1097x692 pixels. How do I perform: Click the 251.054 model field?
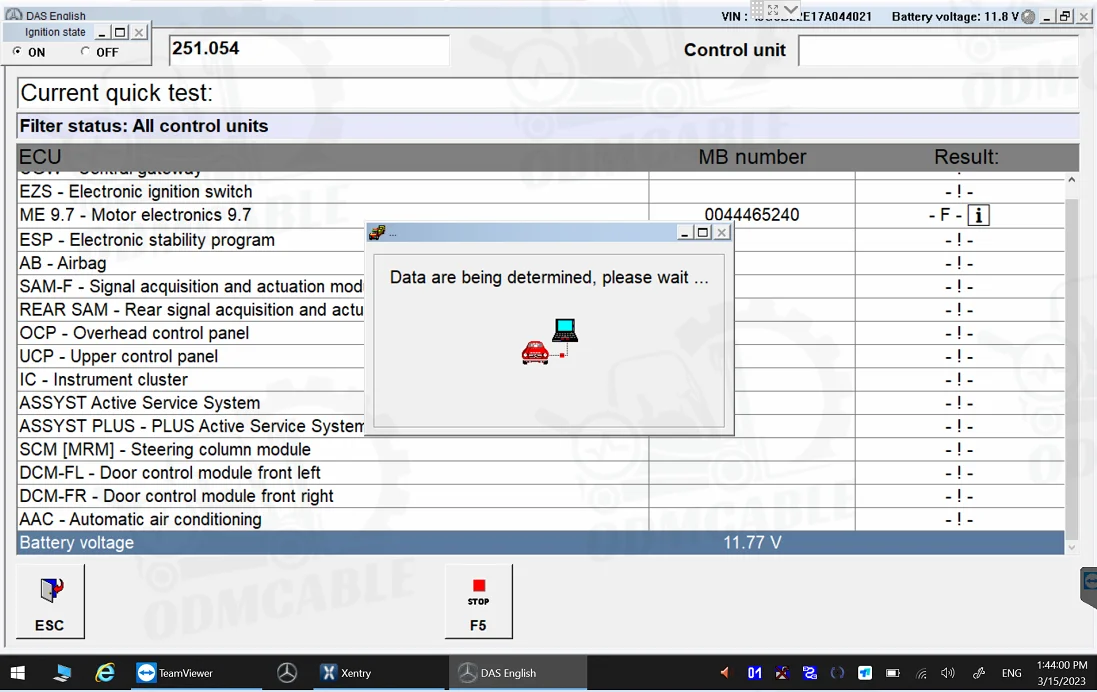pos(308,50)
